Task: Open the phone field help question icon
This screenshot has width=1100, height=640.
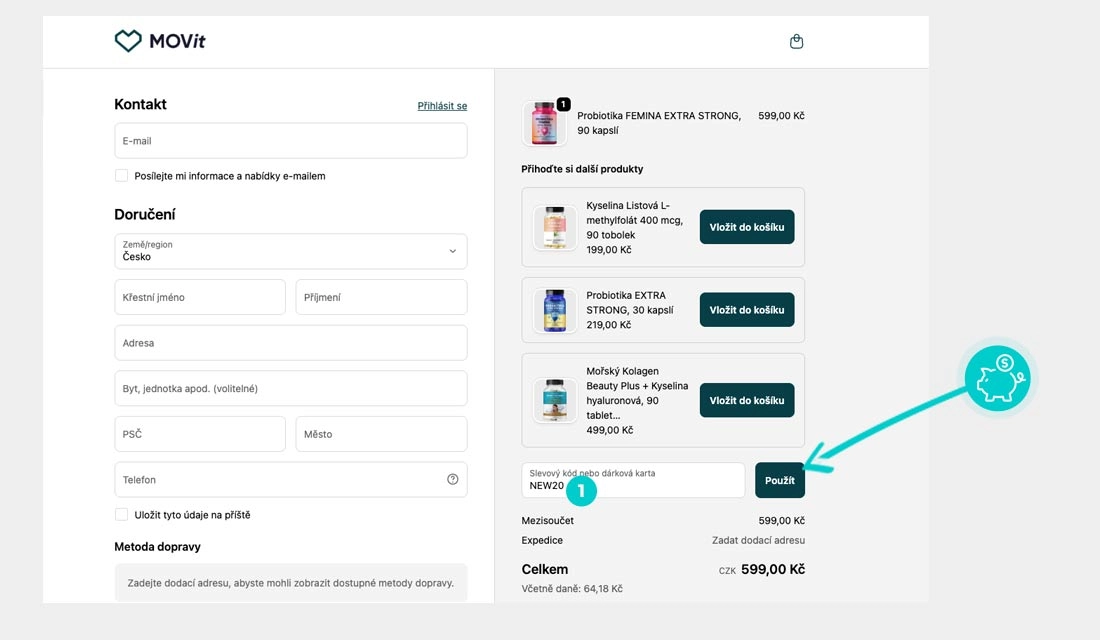Action: [452, 479]
